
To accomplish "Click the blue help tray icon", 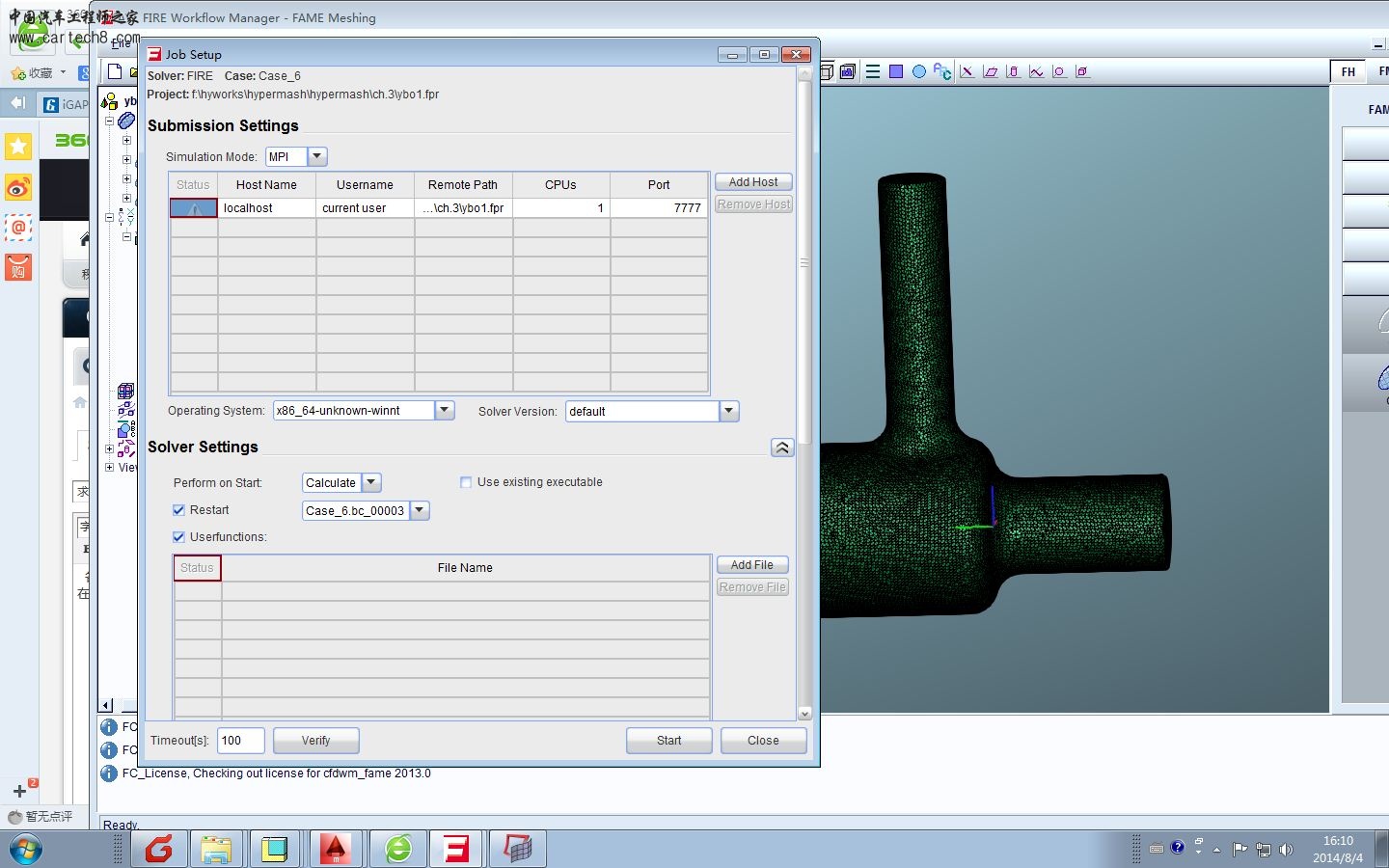I will (1177, 848).
